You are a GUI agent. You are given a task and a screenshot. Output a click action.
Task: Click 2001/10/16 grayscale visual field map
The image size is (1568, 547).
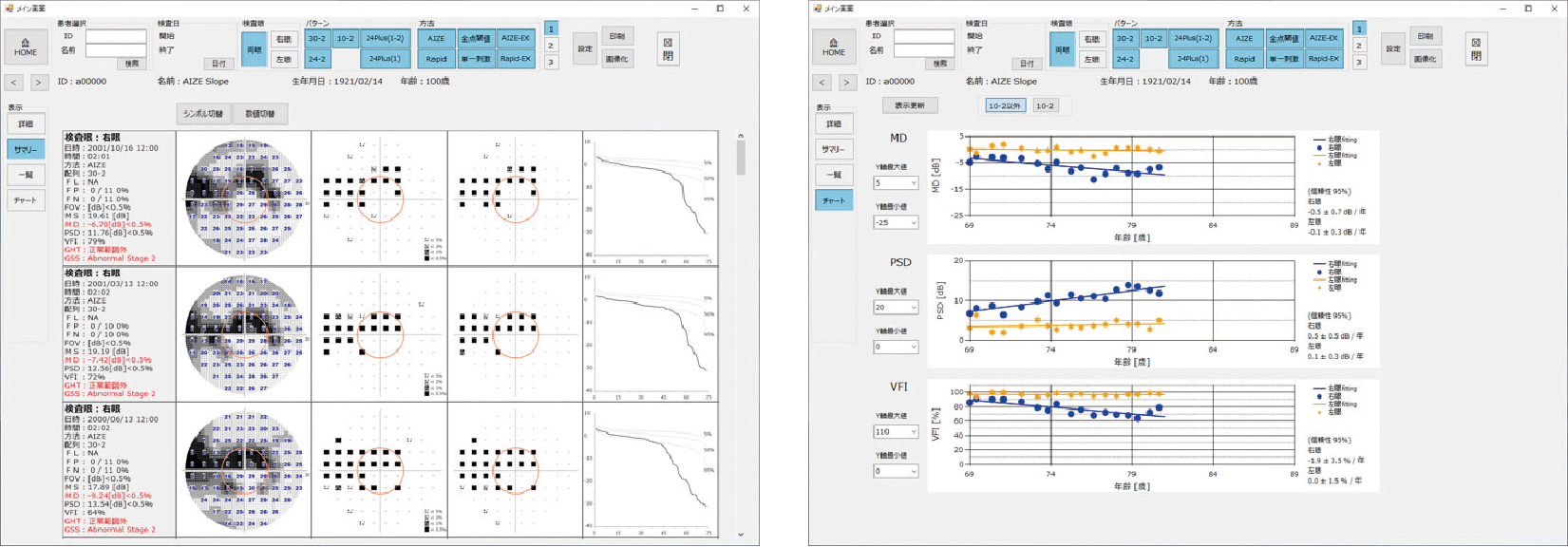point(244,198)
